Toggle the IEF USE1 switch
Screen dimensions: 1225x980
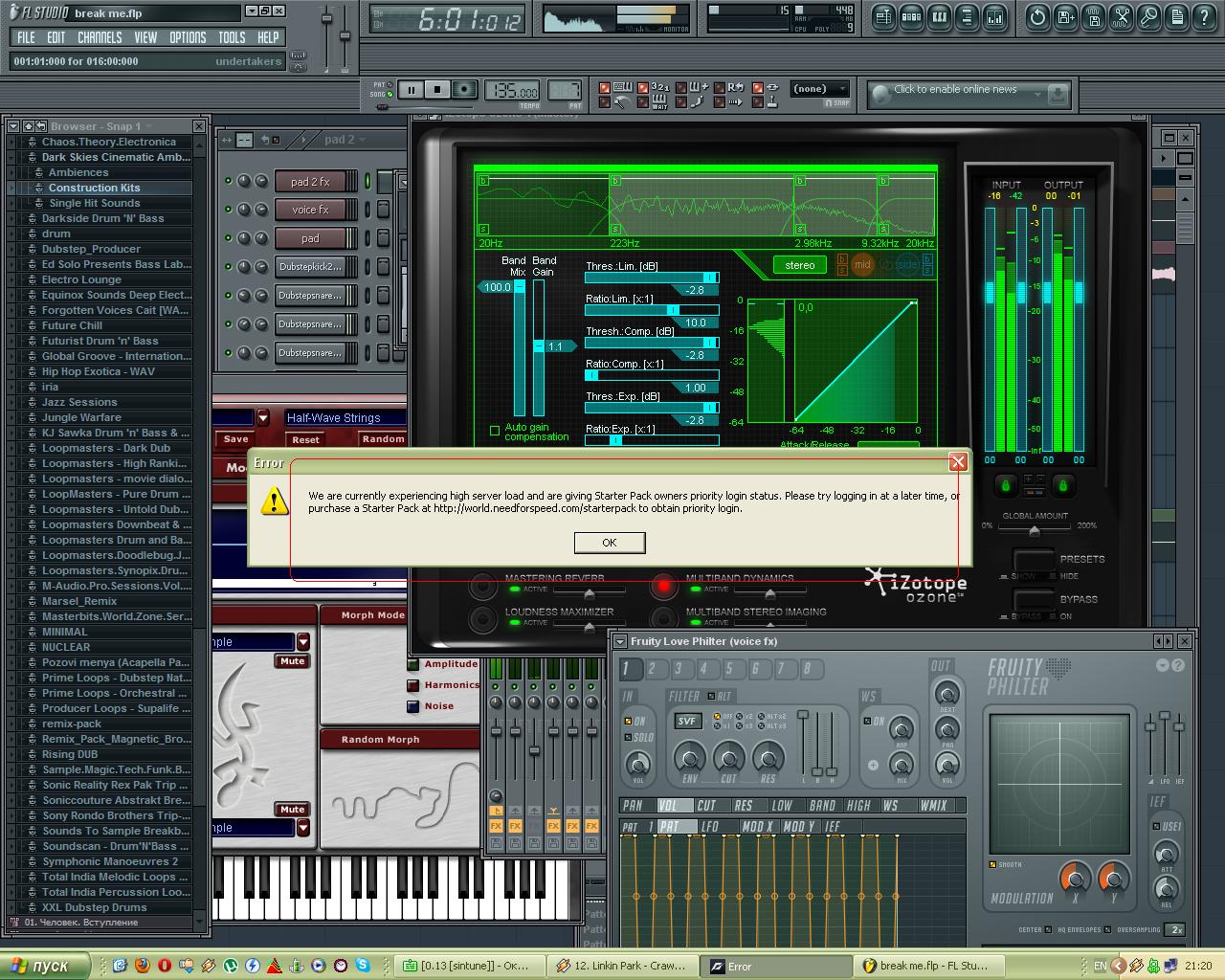[x=1156, y=826]
